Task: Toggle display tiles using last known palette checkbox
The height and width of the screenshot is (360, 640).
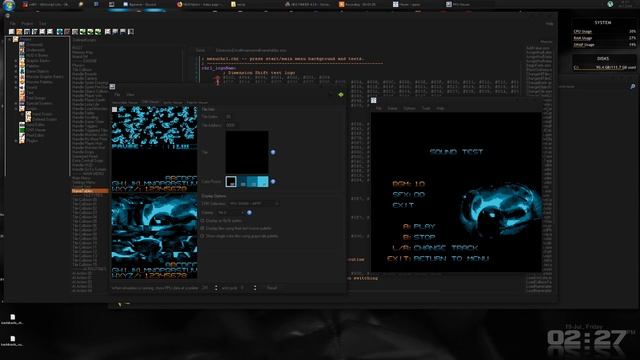Action: click(202, 228)
